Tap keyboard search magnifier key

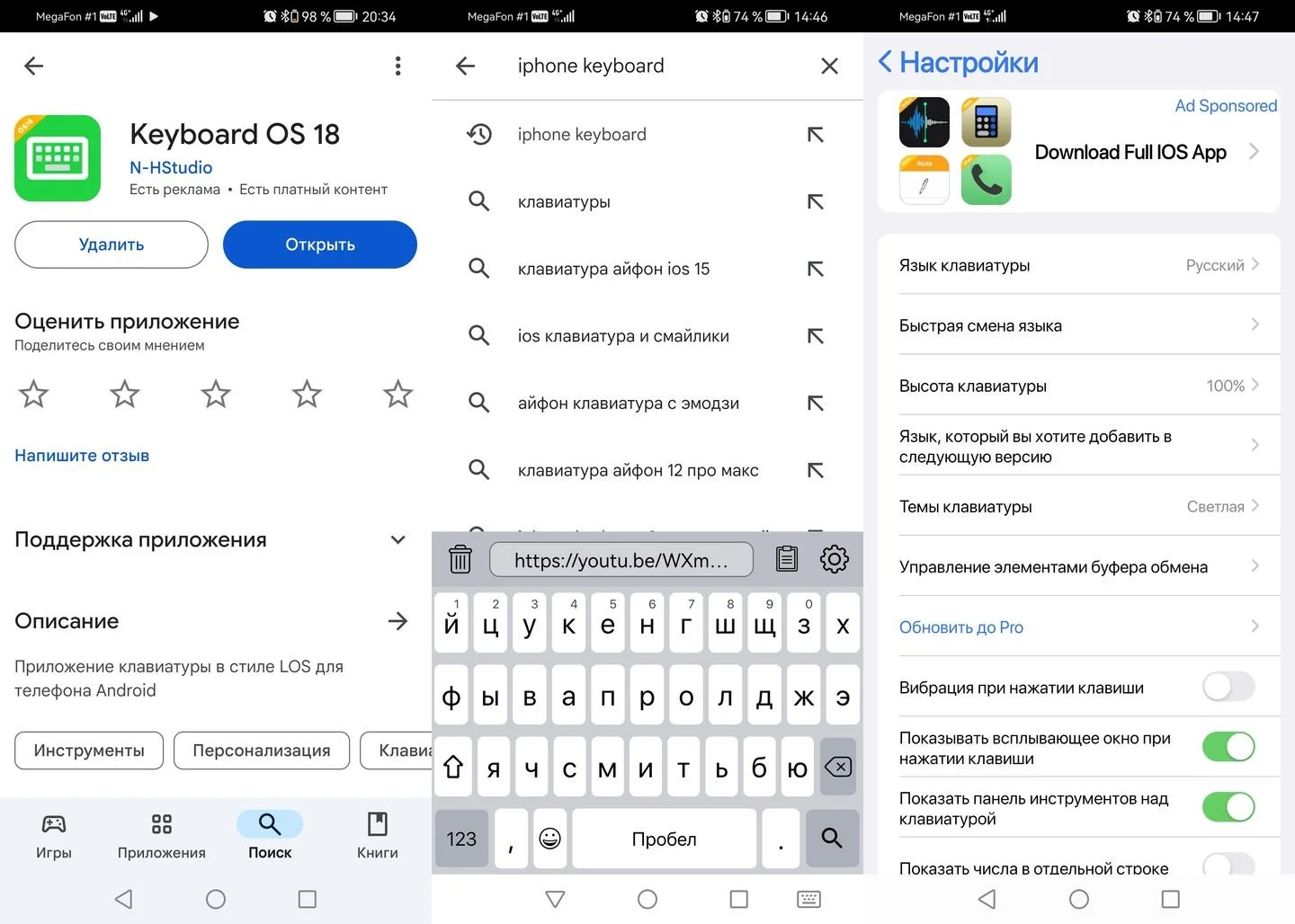coord(832,839)
